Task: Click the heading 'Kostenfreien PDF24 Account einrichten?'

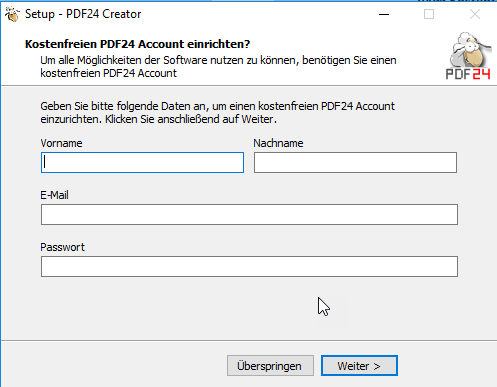Action: 138,44
